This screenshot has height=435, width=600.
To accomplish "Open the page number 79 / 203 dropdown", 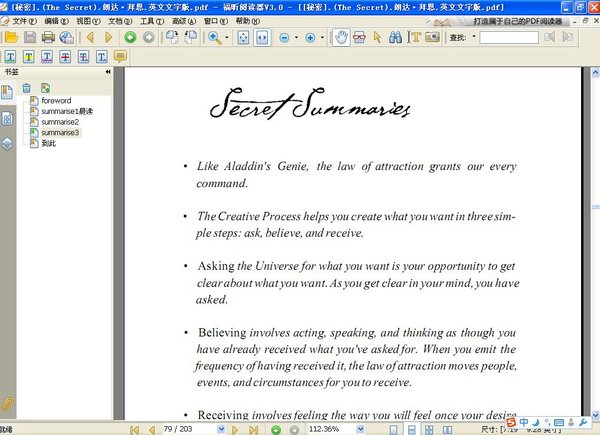I will (x=221, y=430).
